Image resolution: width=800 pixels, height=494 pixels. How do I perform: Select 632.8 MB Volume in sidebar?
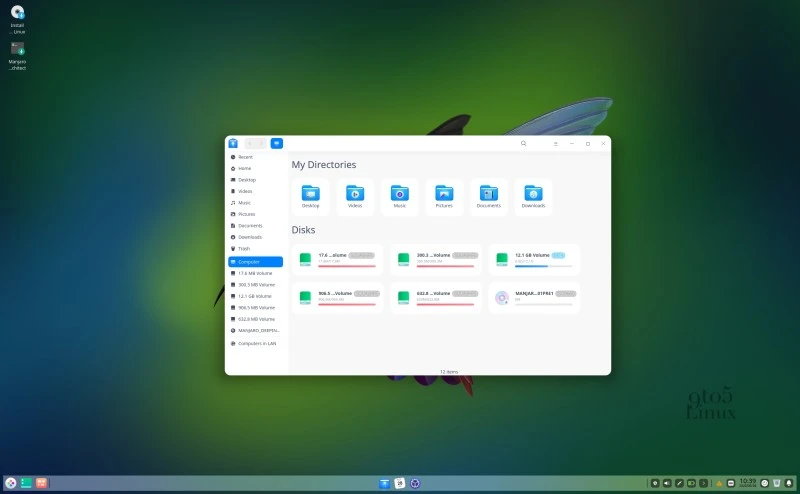(255, 319)
